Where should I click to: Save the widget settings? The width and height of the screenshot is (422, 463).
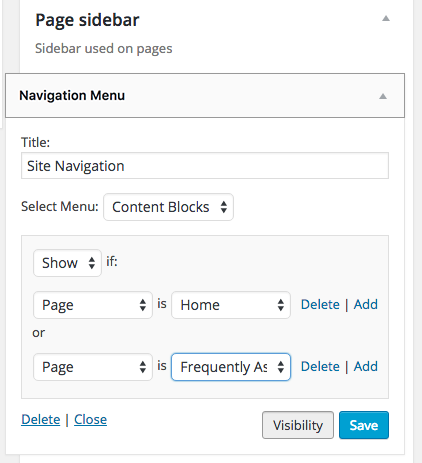pyautogui.click(x=364, y=425)
